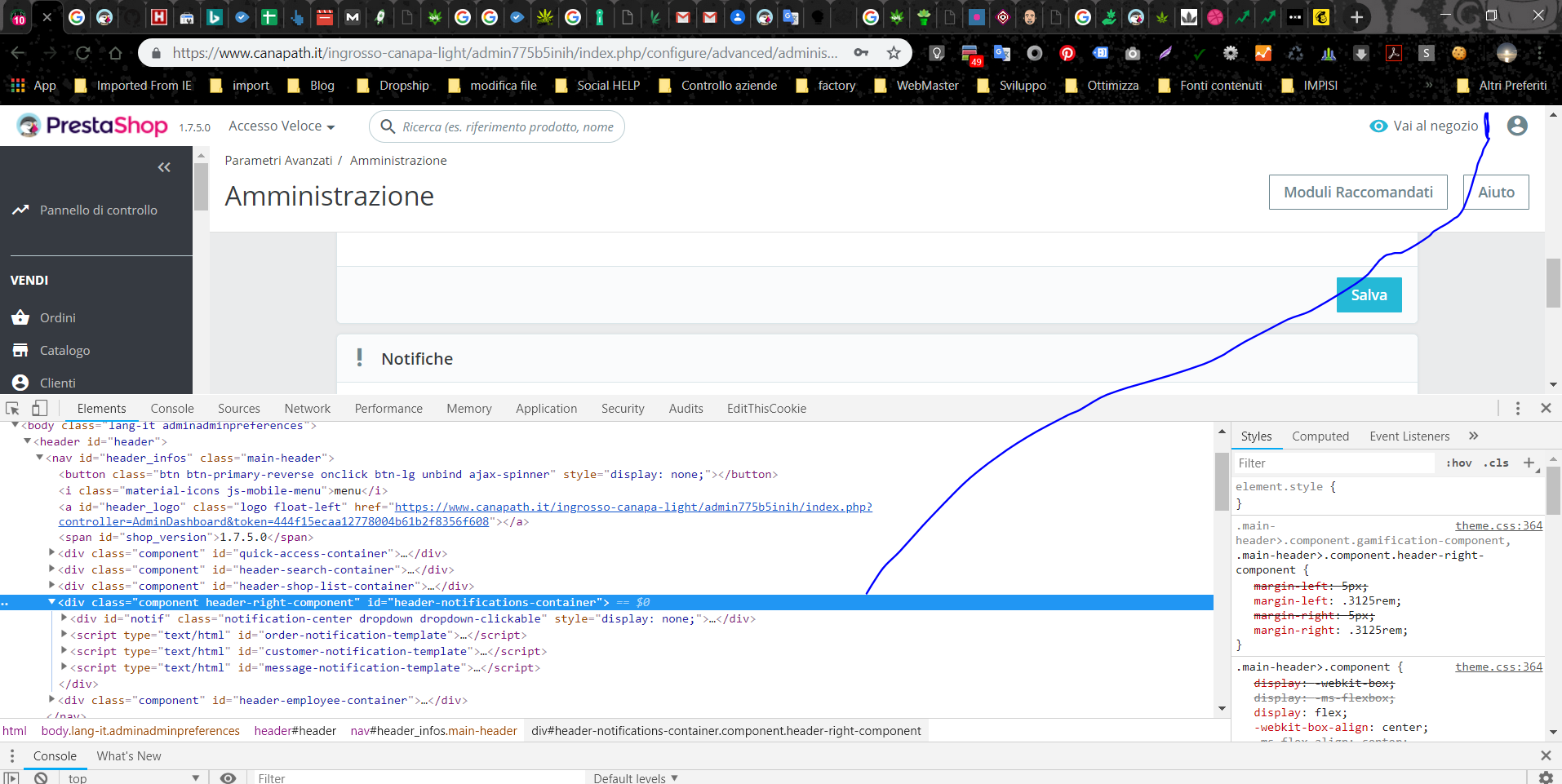
Task: Open the Performance tab
Action: pyautogui.click(x=388, y=409)
